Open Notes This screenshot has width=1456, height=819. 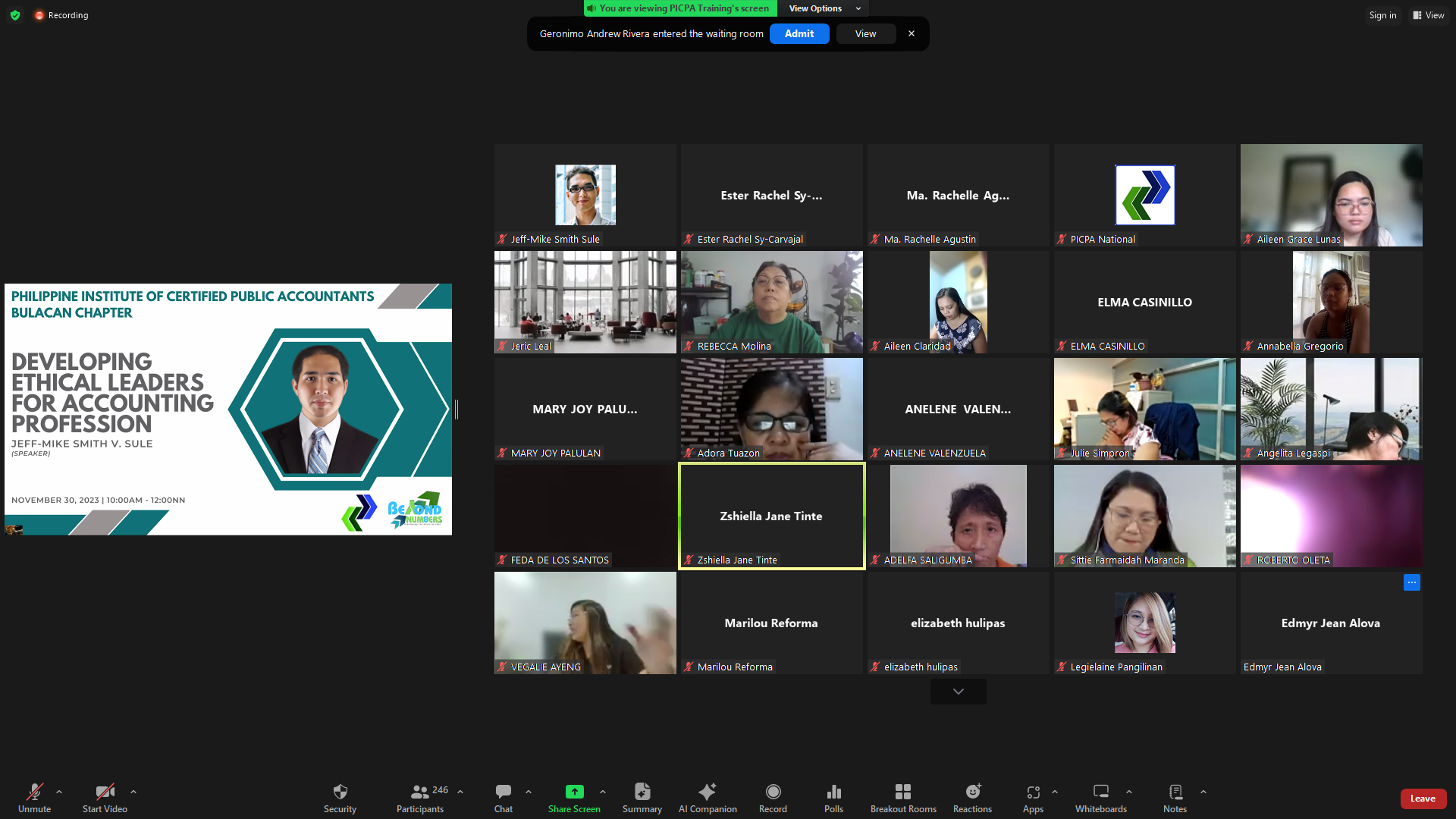[1175, 799]
